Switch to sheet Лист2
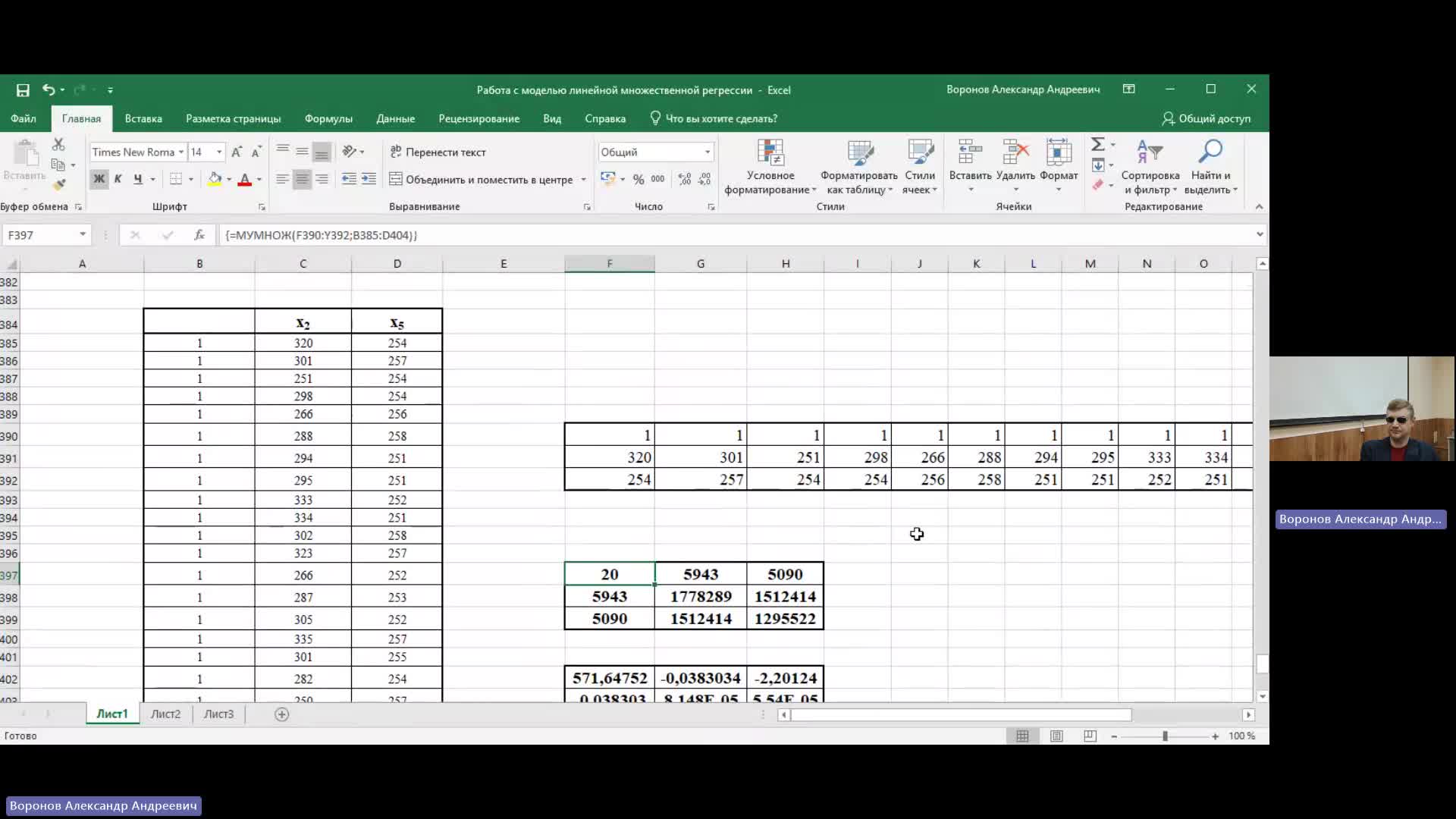This screenshot has height=819, width=1456. pos(165,714)
